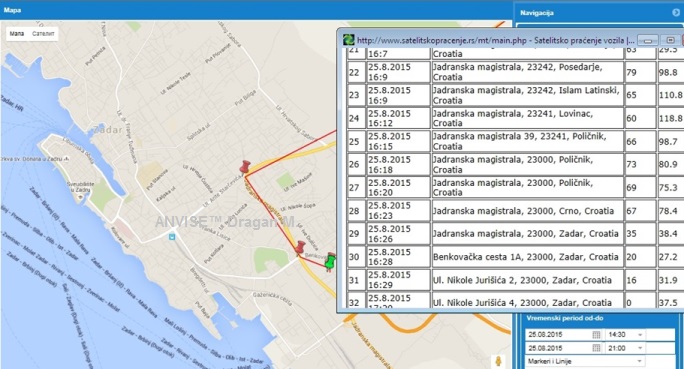
Task: Click the end date 25.08.2015 field
Action: (558, 348)
